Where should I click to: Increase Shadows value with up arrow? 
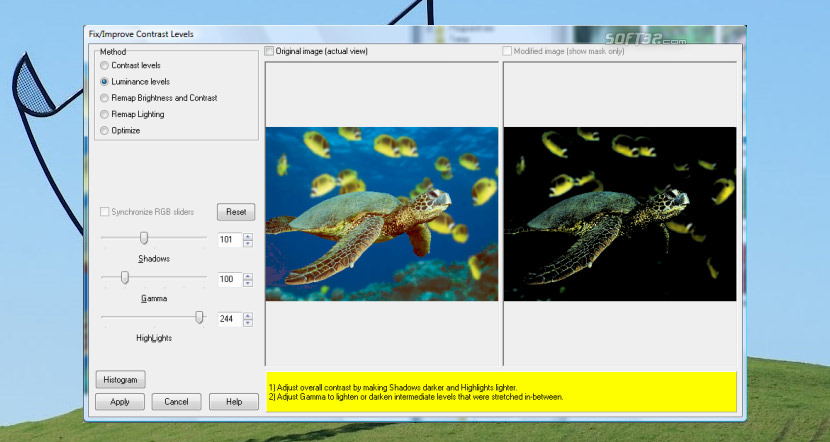tap(248, 236)
